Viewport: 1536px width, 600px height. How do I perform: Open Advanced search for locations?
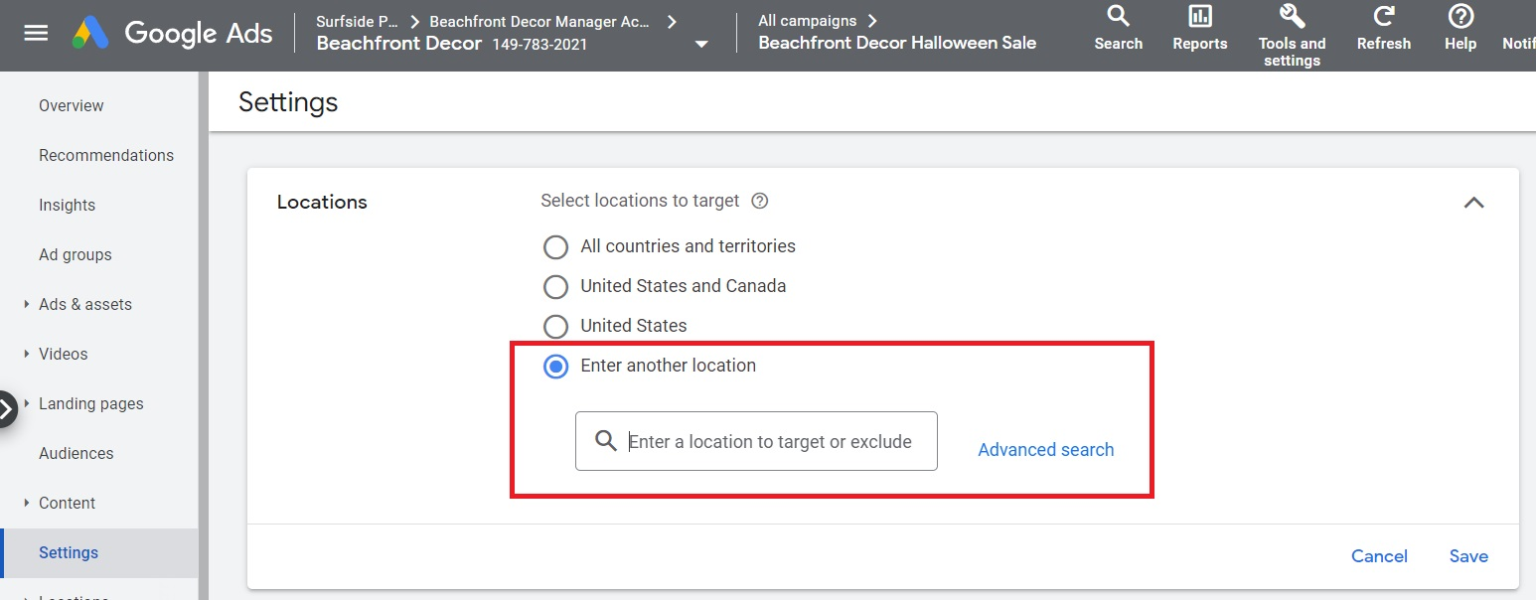coord(1045,449)
